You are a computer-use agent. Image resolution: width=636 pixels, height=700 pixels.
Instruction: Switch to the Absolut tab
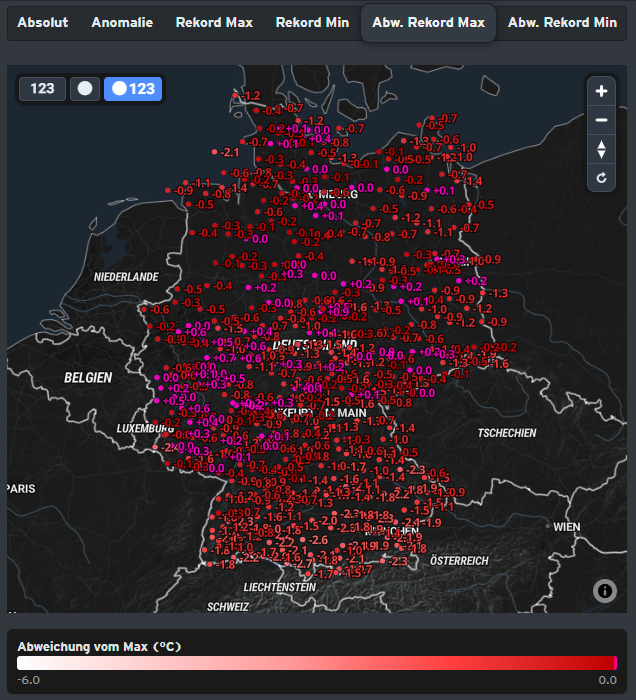click(x=43, y=22)
